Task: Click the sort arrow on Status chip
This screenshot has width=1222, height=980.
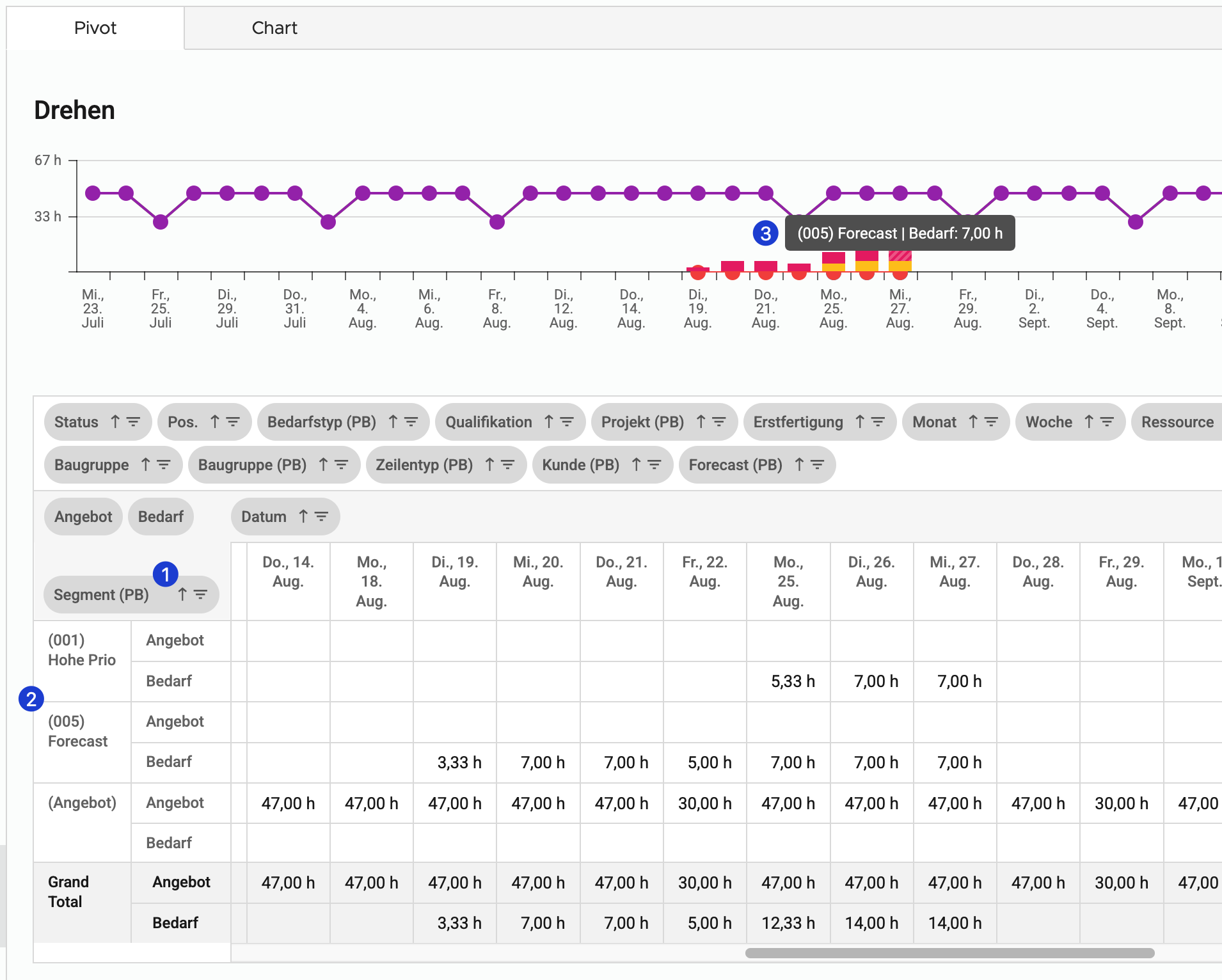Action: click(115, 422)
